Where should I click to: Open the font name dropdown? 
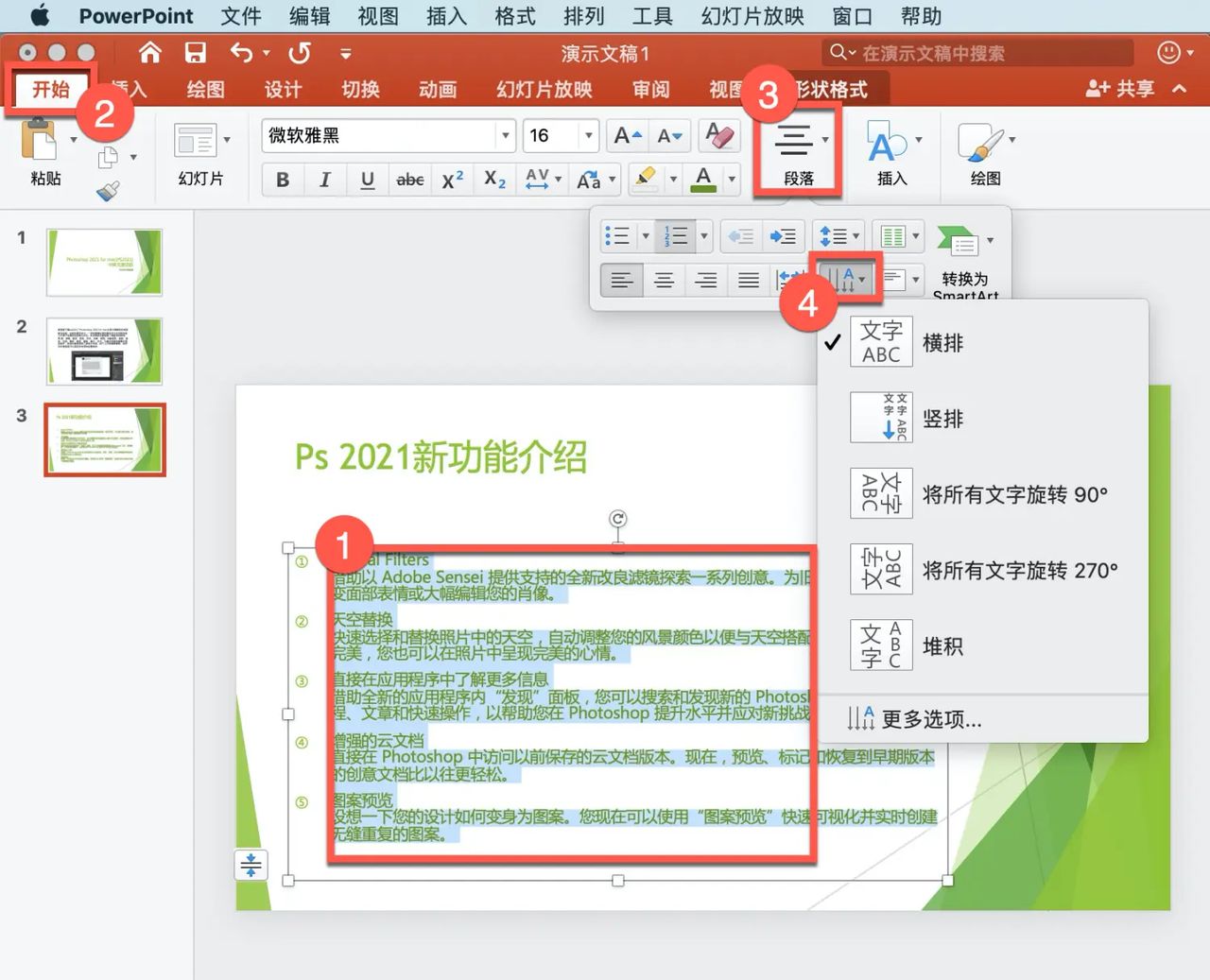click(506, 136)
